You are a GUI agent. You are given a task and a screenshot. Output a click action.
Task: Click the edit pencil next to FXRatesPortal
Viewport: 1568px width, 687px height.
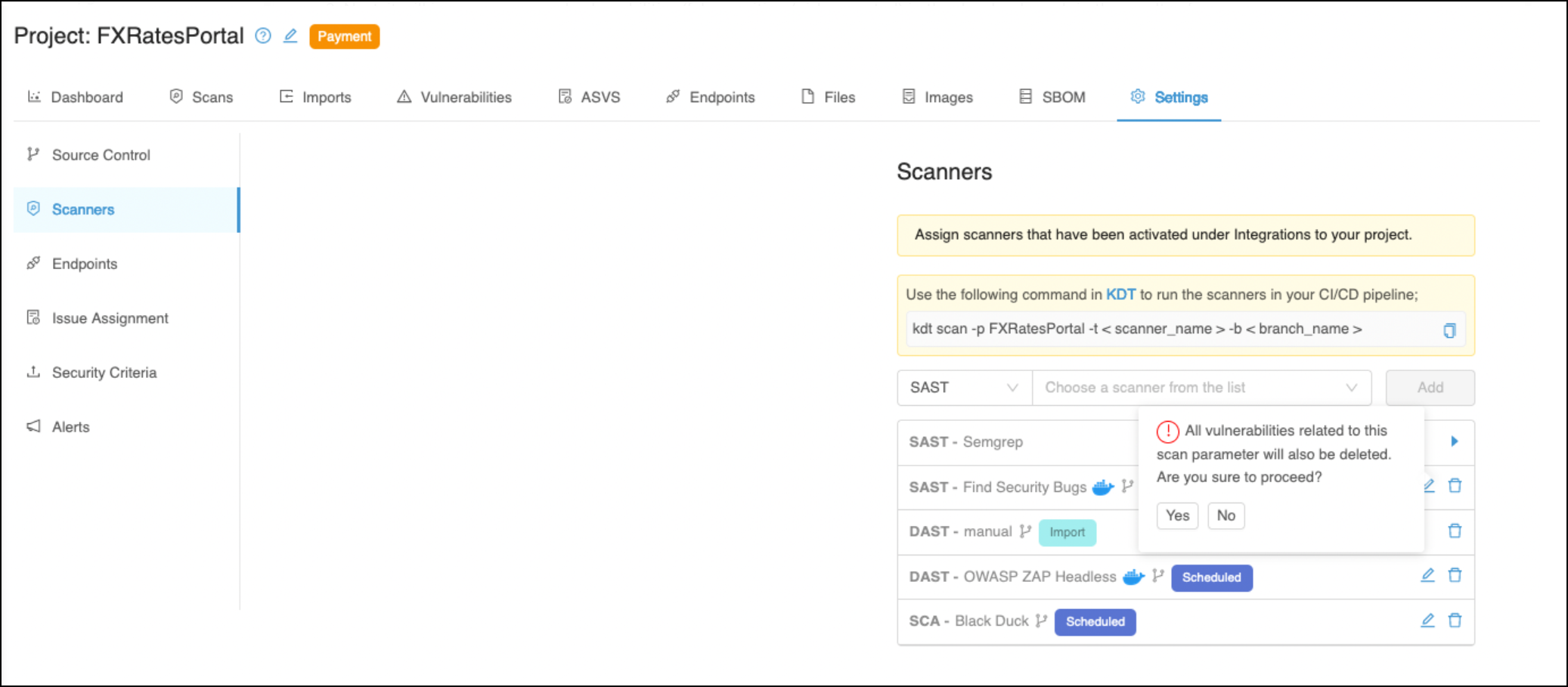290,36
